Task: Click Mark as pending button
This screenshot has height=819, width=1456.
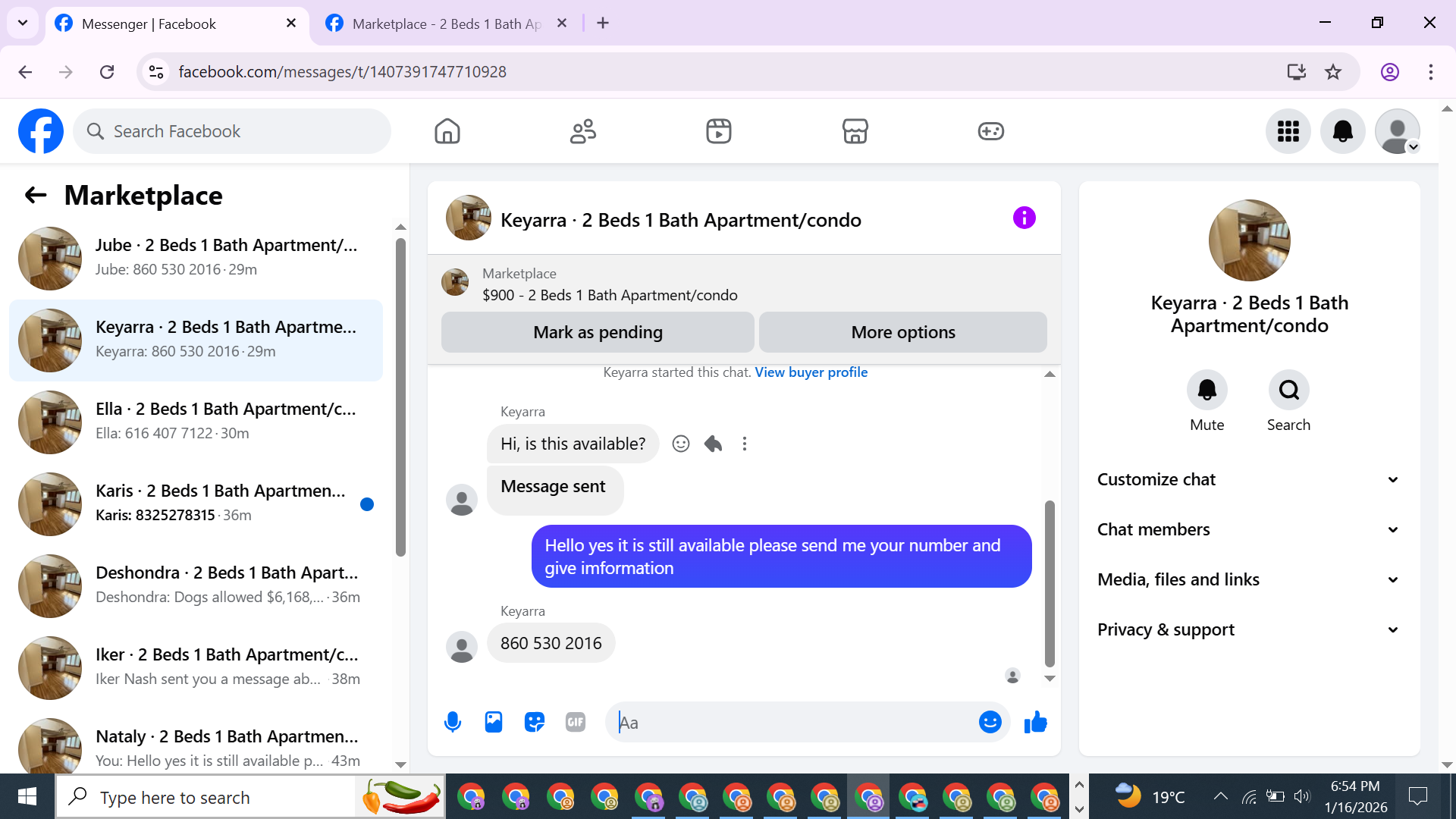Action: tap(598, 332)
